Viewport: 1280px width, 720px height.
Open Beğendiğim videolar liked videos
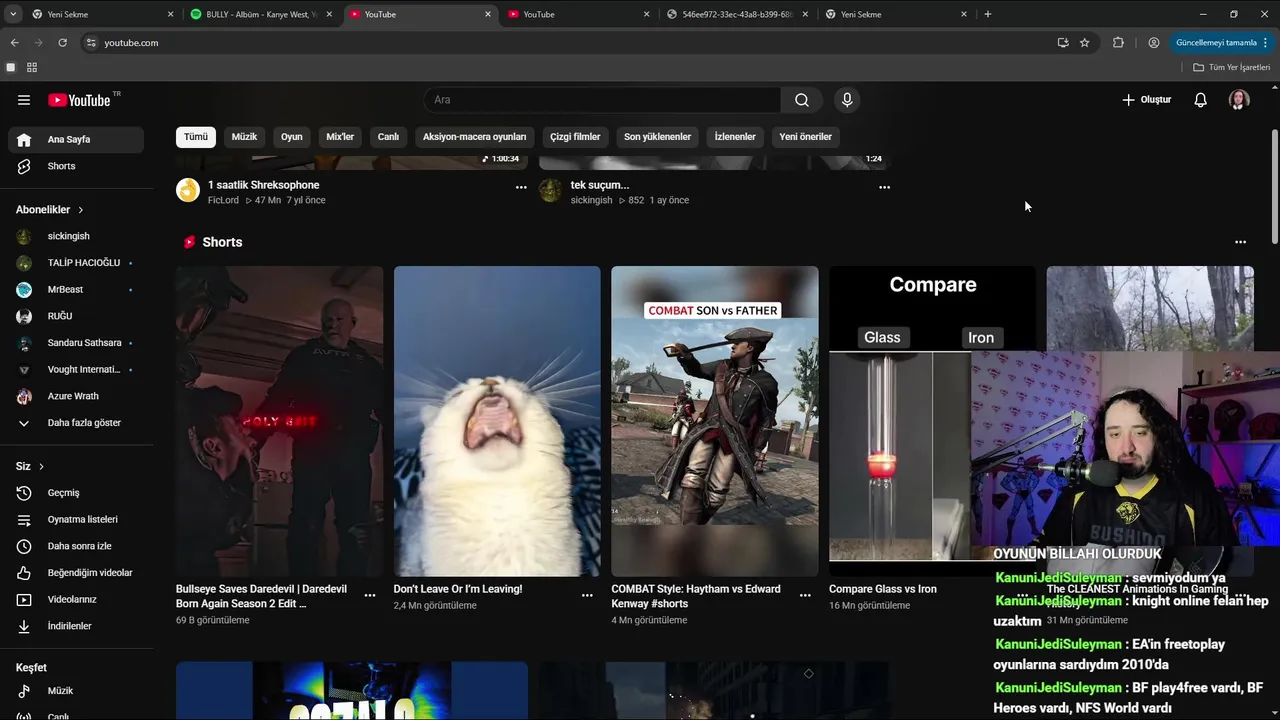76,573
